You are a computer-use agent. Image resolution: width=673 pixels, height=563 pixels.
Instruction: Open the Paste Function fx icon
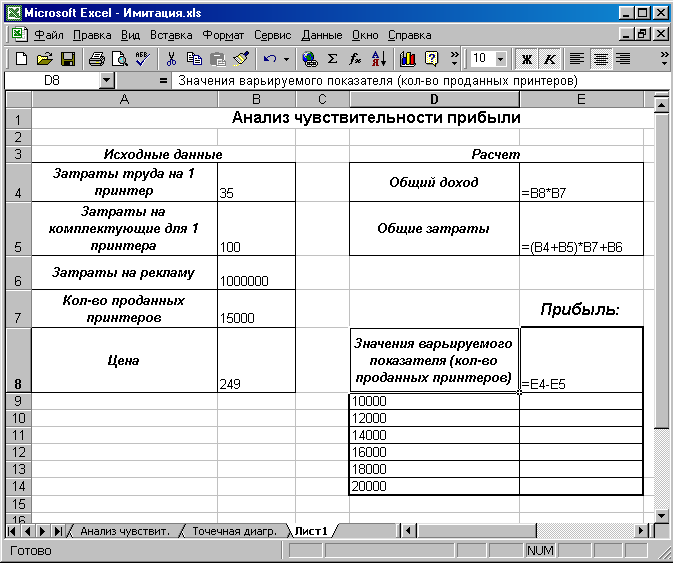(x=355, y=59)
